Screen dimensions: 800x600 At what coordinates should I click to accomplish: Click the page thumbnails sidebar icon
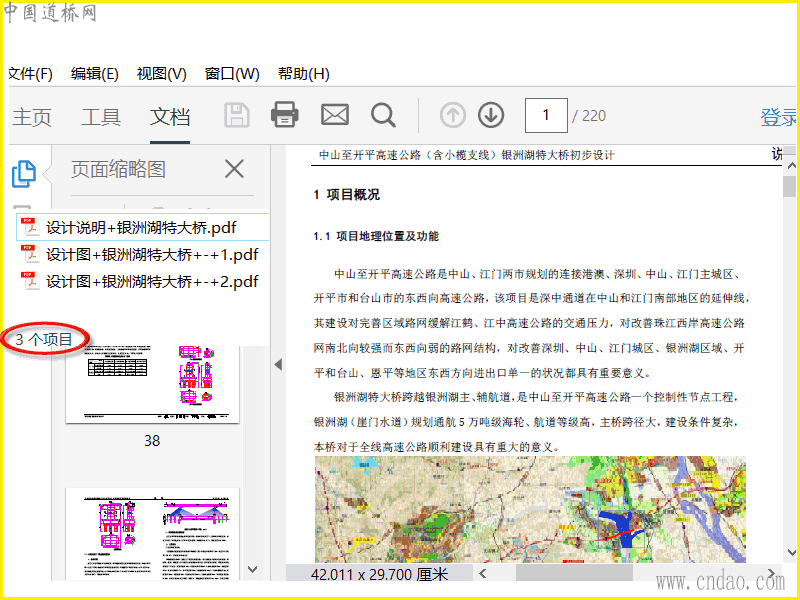tap(24, 173)
